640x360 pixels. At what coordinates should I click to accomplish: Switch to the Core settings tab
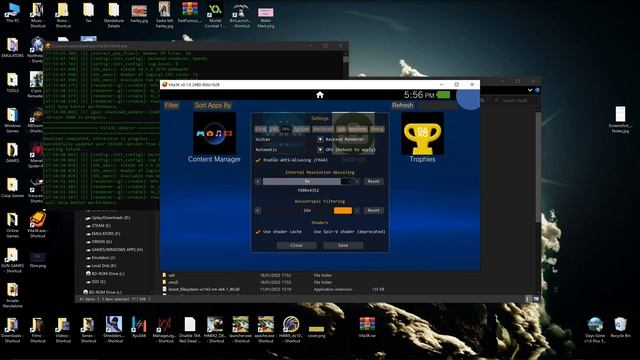[260, 129]
